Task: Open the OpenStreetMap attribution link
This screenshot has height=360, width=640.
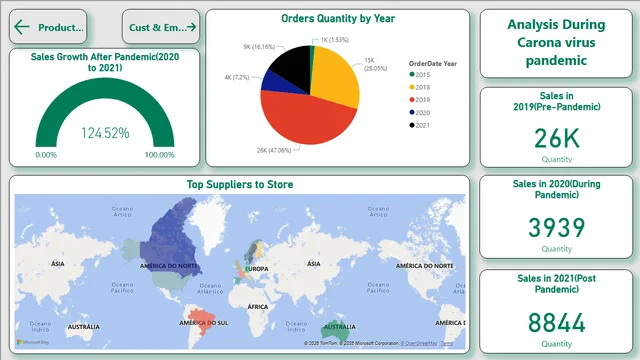Action: pyautogui.click(x=419, y=343)
